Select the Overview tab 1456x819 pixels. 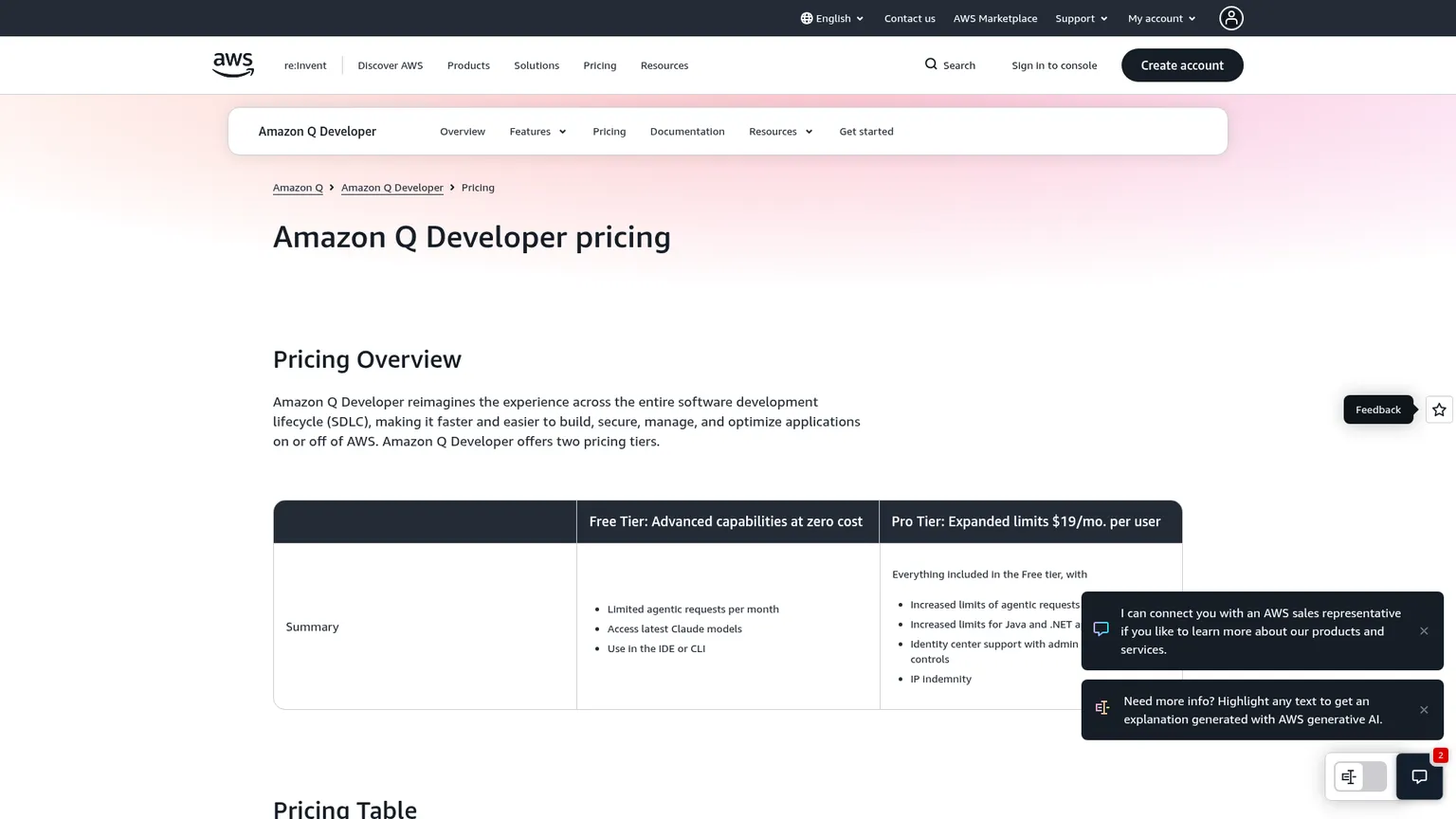click(463, 132)
